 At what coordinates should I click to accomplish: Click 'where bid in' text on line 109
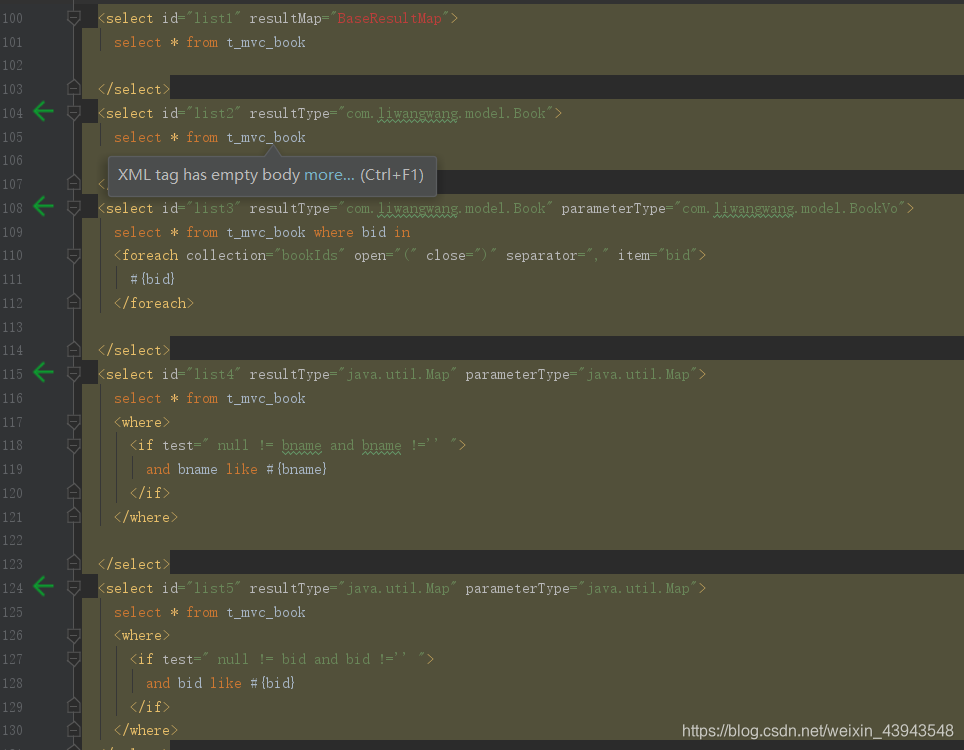[x=362, y=232]
